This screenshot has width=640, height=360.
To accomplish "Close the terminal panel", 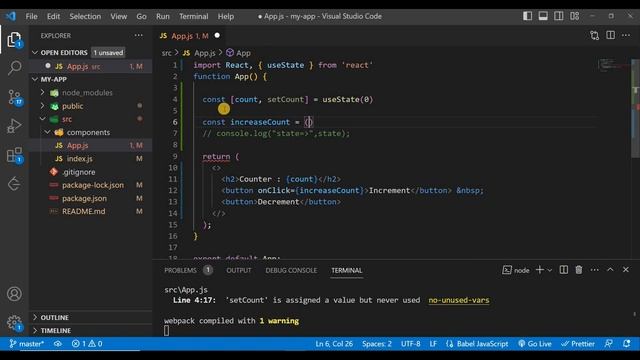I will click(x=626, y=269).
